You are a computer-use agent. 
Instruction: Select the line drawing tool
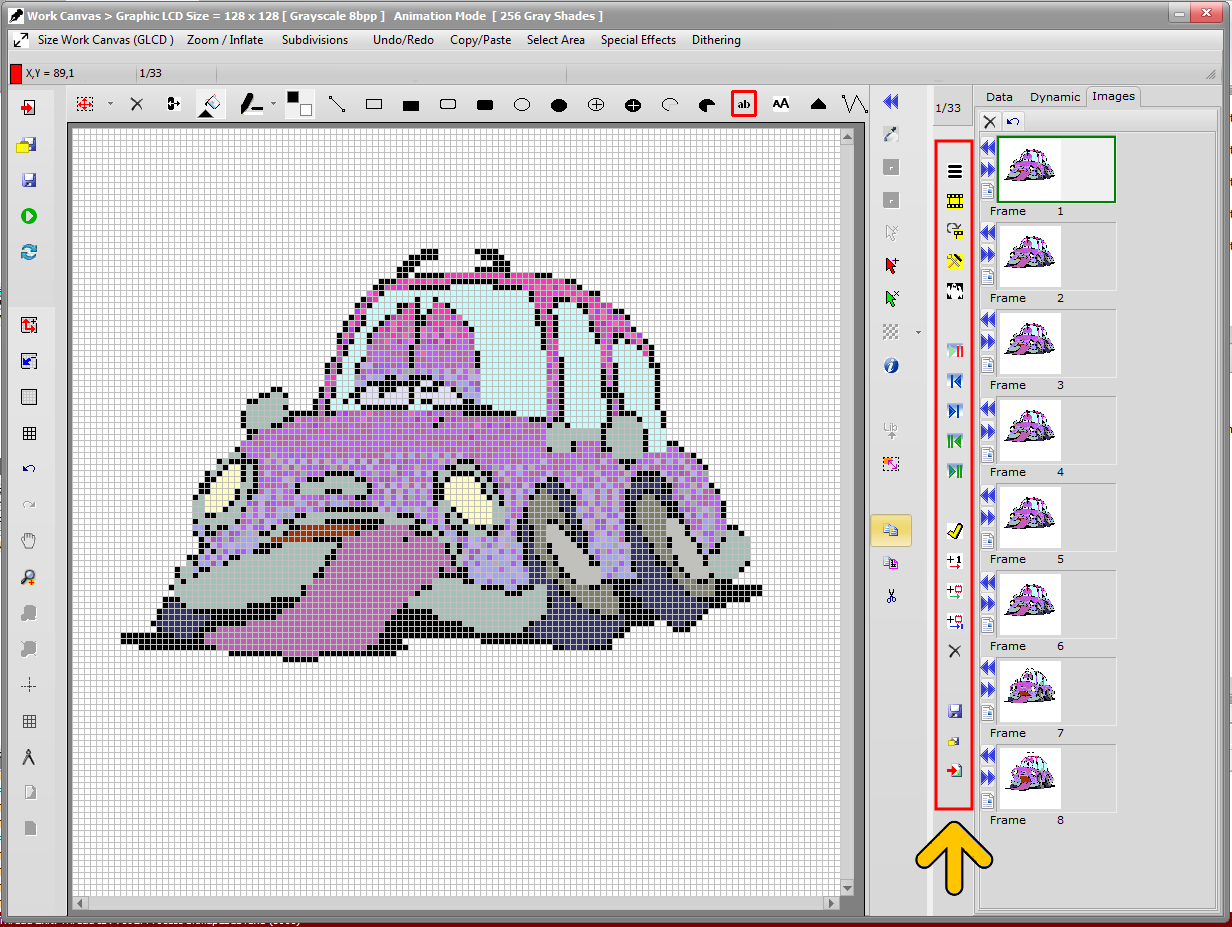click(x=336, y=104)
